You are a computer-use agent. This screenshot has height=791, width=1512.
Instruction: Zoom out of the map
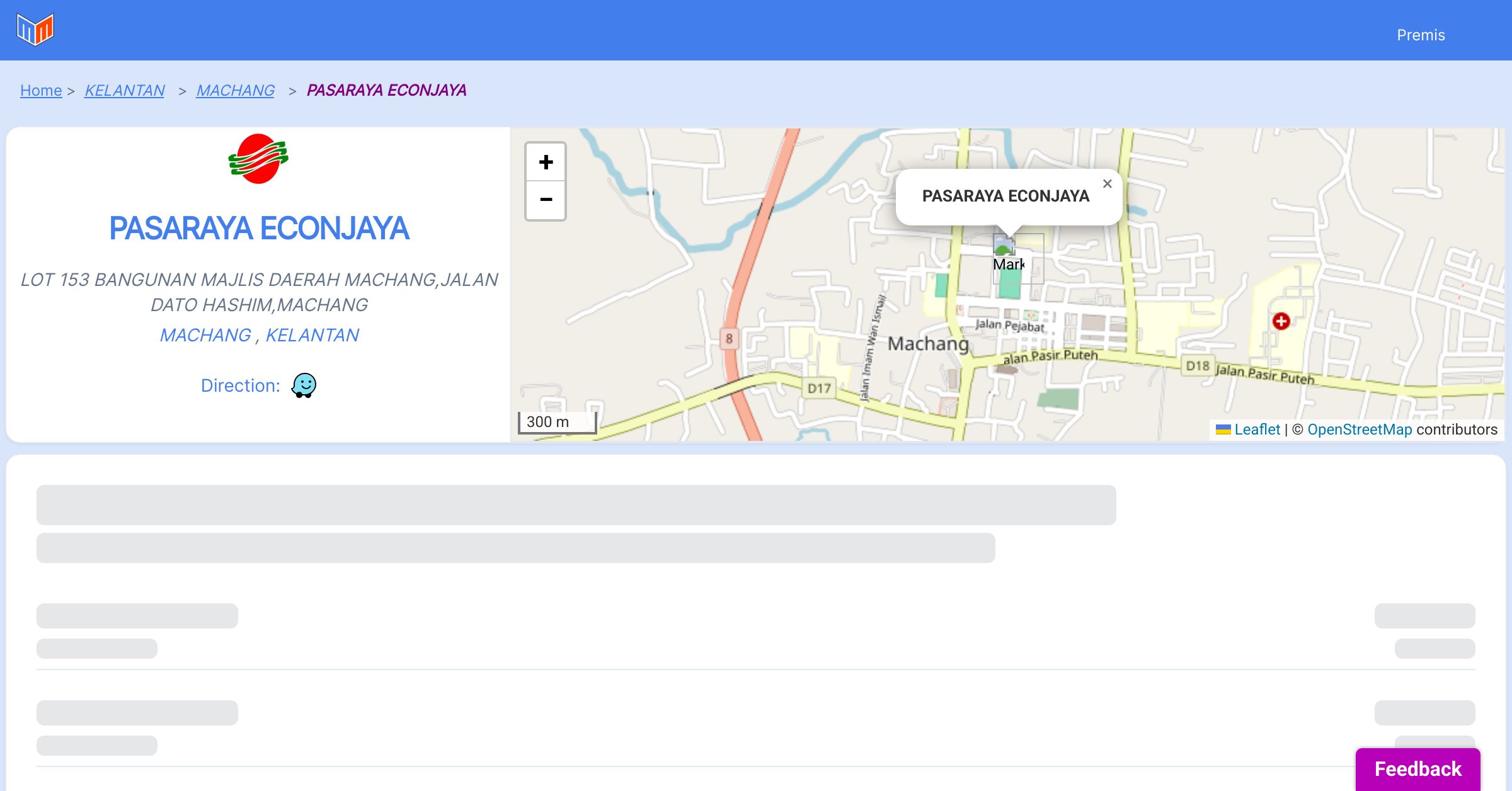click(546, 200)
